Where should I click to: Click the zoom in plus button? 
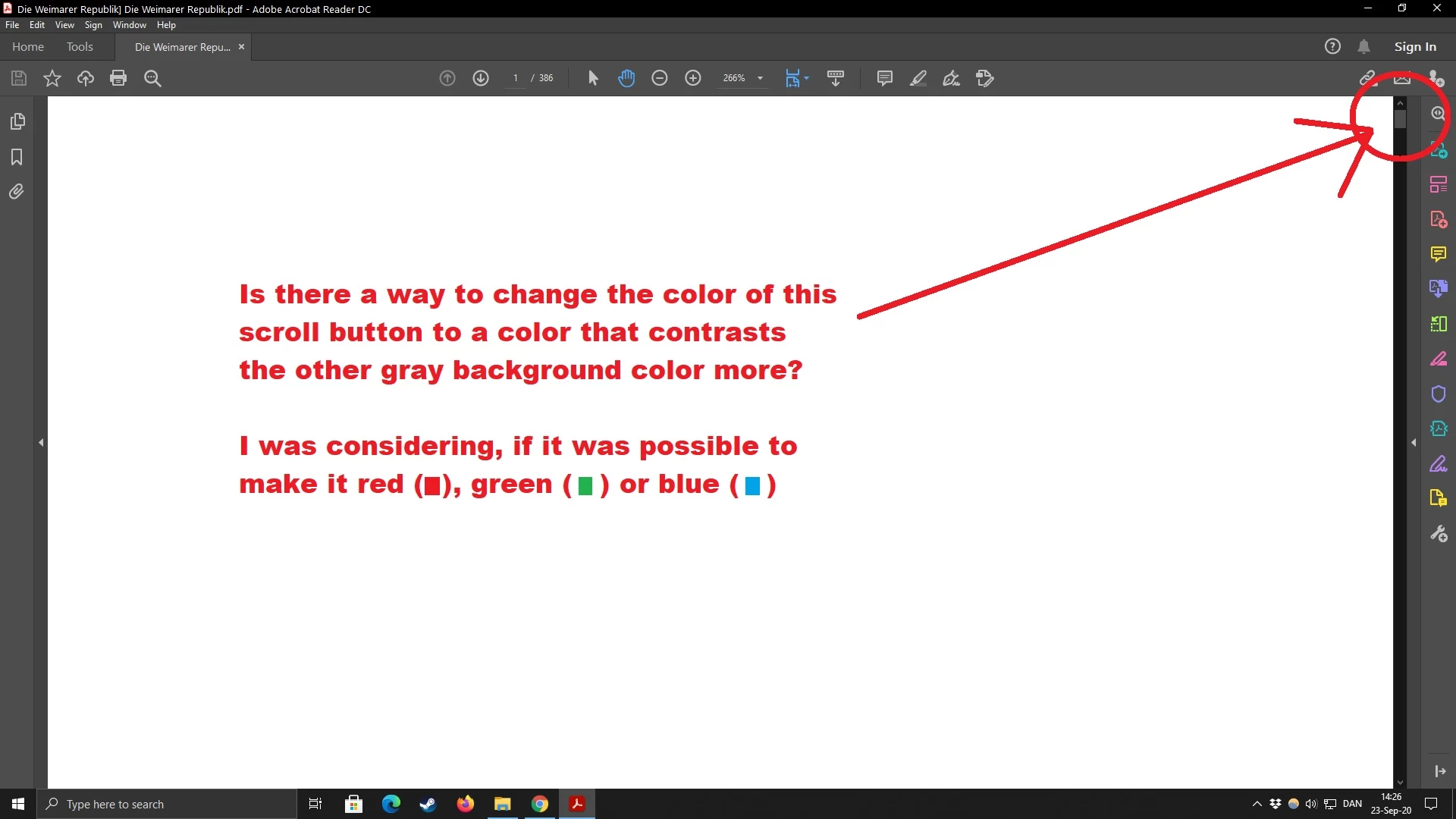click(693, 78)
